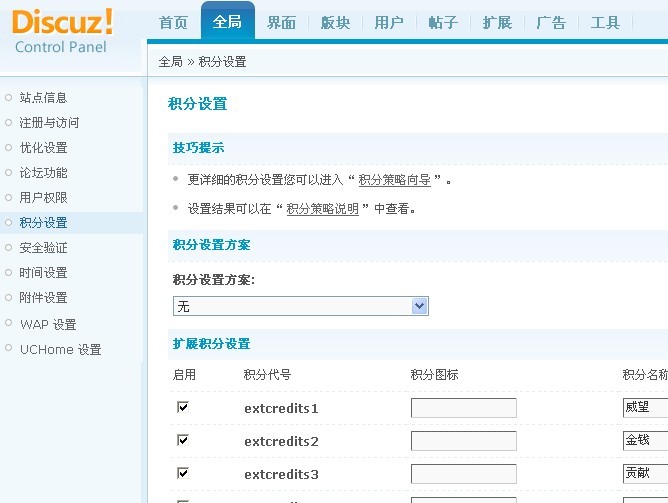Image resolution: width=668 pixels, height=503 pixels.
Task: Select the 全局 tab
Action: [x=227, y=21]
